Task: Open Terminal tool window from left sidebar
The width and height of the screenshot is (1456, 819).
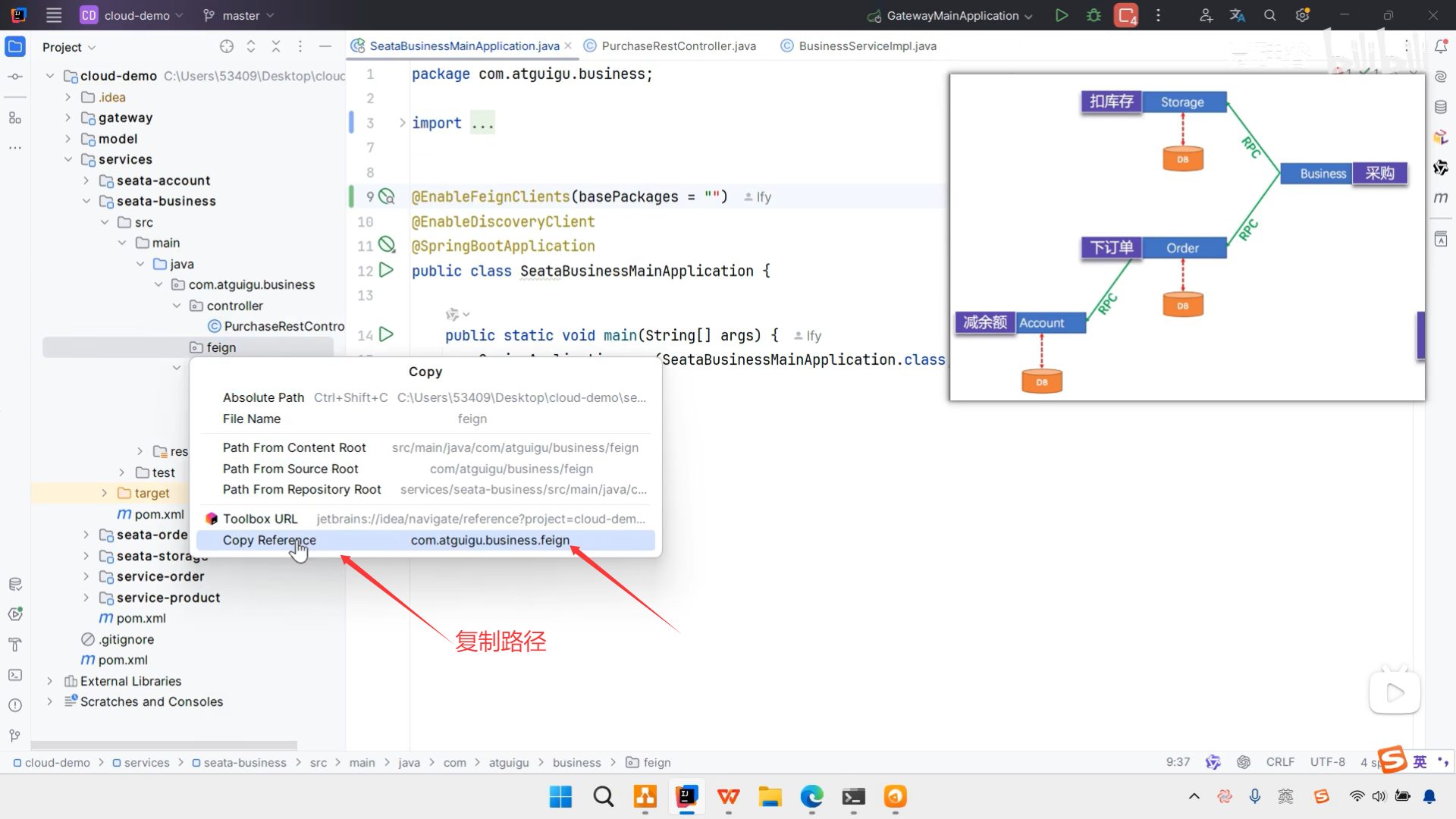Action: (15, 675)
